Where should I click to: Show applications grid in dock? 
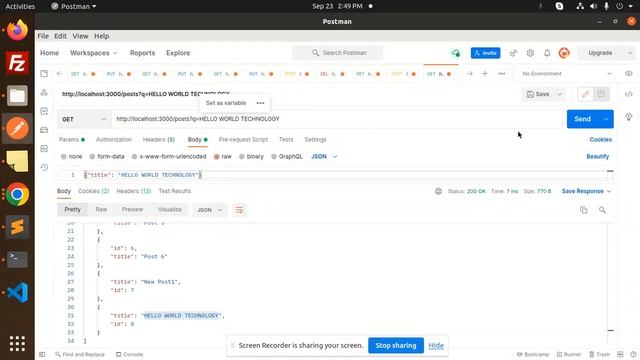(x=17, y=344)
